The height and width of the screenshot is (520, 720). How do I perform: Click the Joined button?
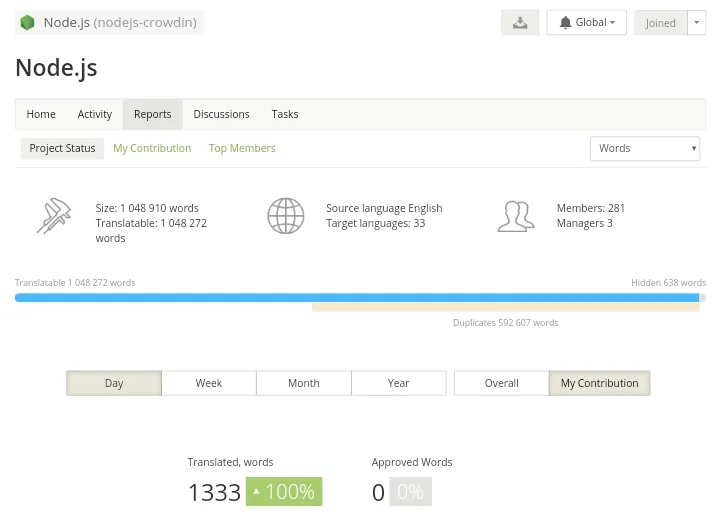(660, 23)
